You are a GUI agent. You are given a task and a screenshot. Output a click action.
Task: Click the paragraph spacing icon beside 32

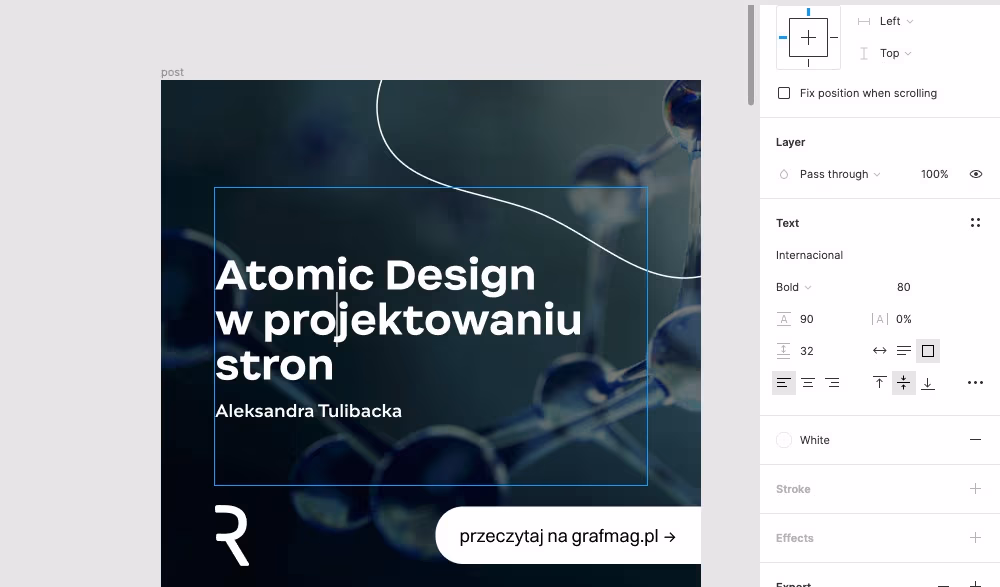784,351
